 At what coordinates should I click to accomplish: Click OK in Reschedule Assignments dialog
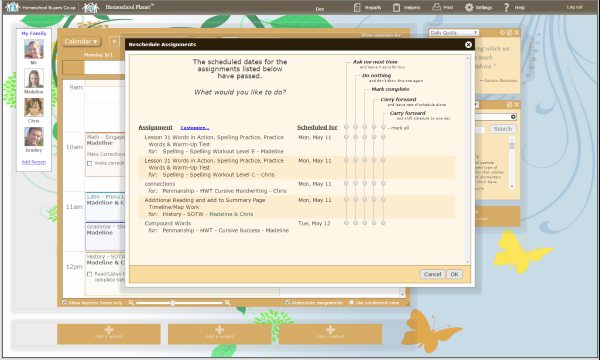[455, 274]
